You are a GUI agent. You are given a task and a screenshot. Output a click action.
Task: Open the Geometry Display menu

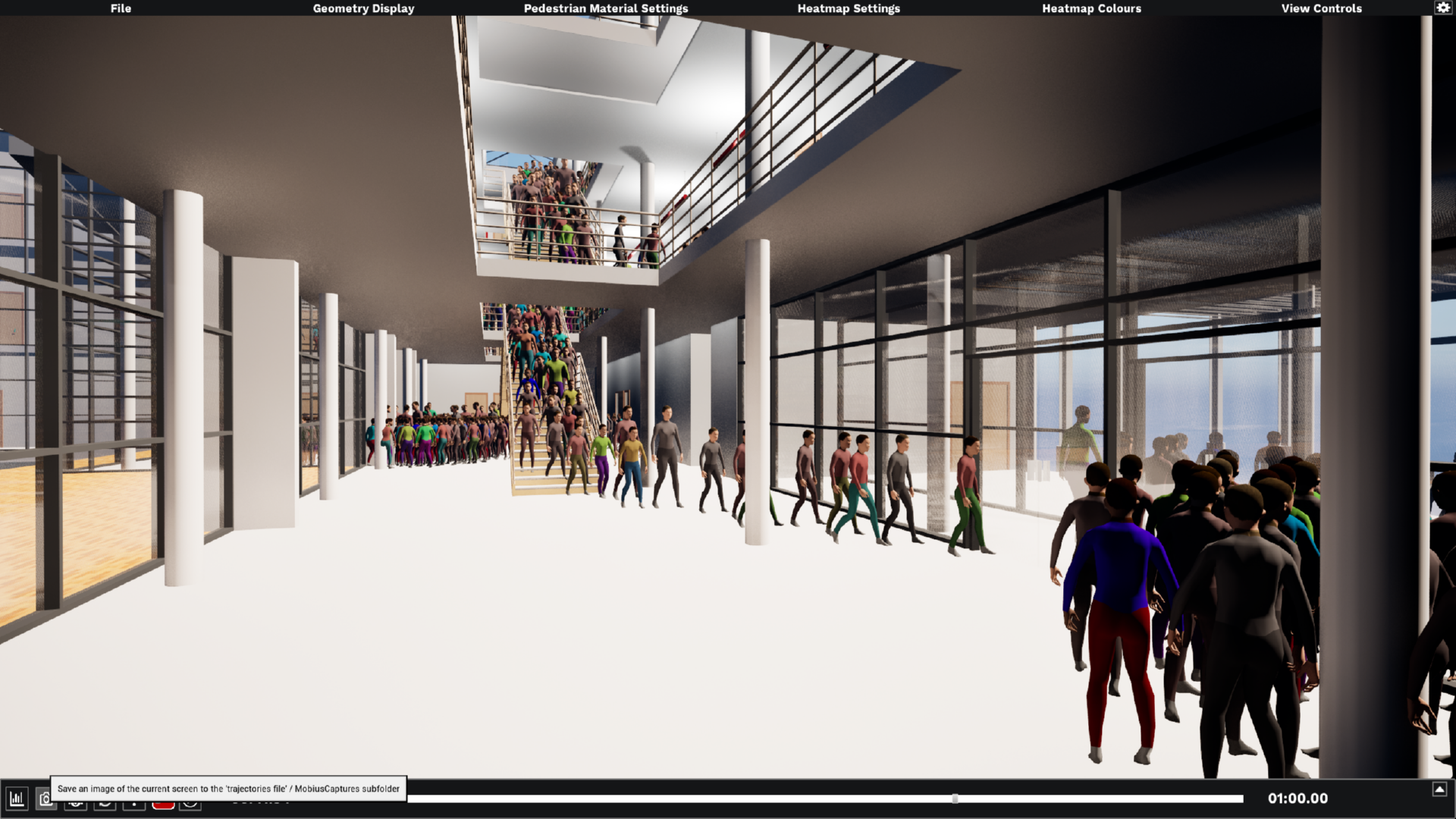[x=363, y=8]
